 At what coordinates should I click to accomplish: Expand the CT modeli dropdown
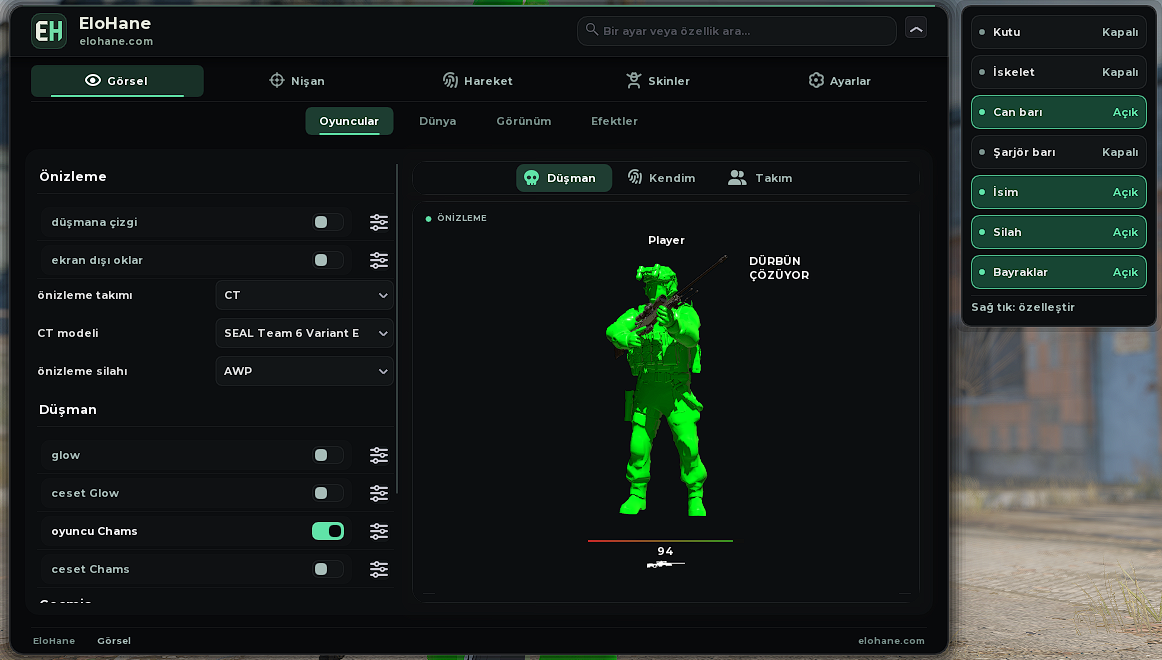[x=305, y=333]
